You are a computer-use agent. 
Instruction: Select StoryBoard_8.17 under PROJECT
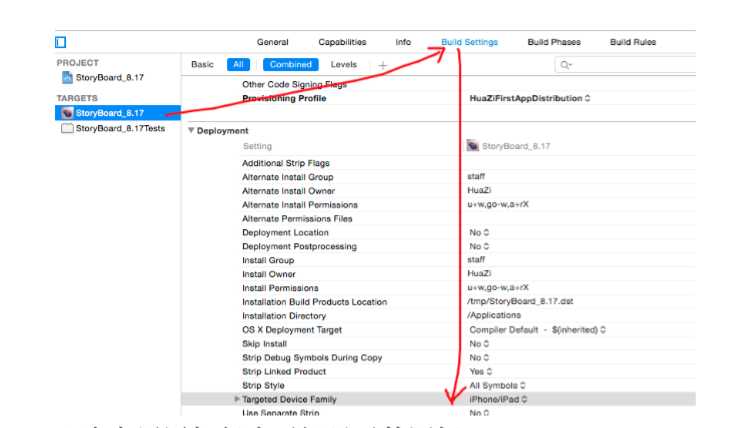point(109,77)
